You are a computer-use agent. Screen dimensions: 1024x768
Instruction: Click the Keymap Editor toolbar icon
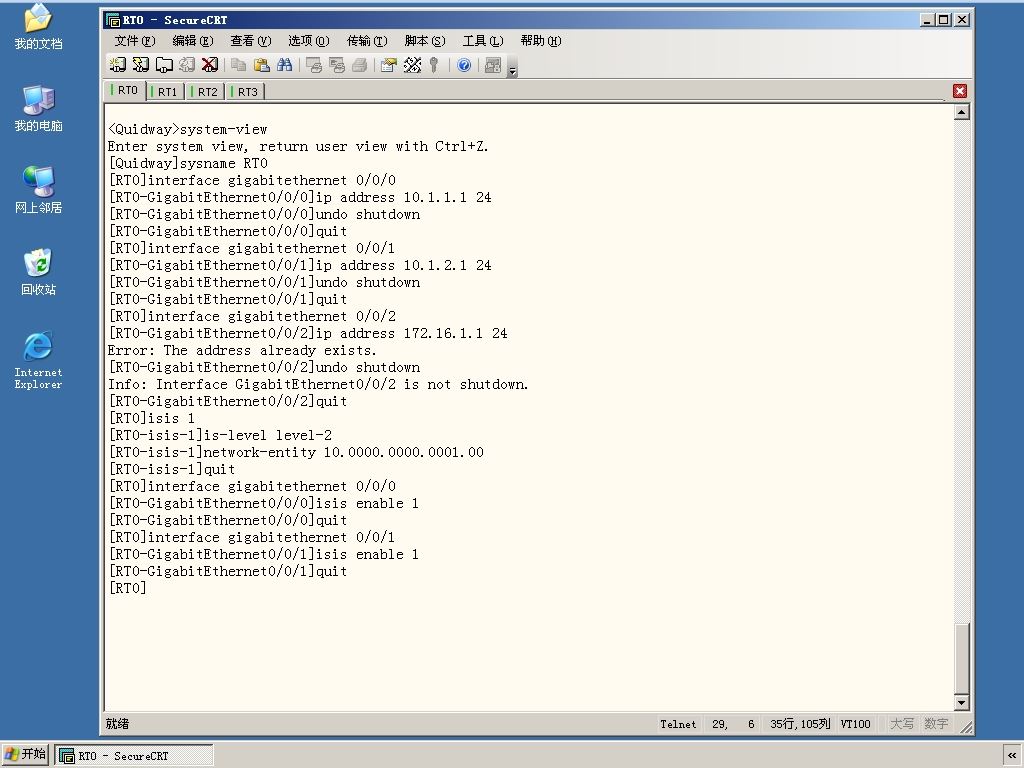tap(412, 65)
